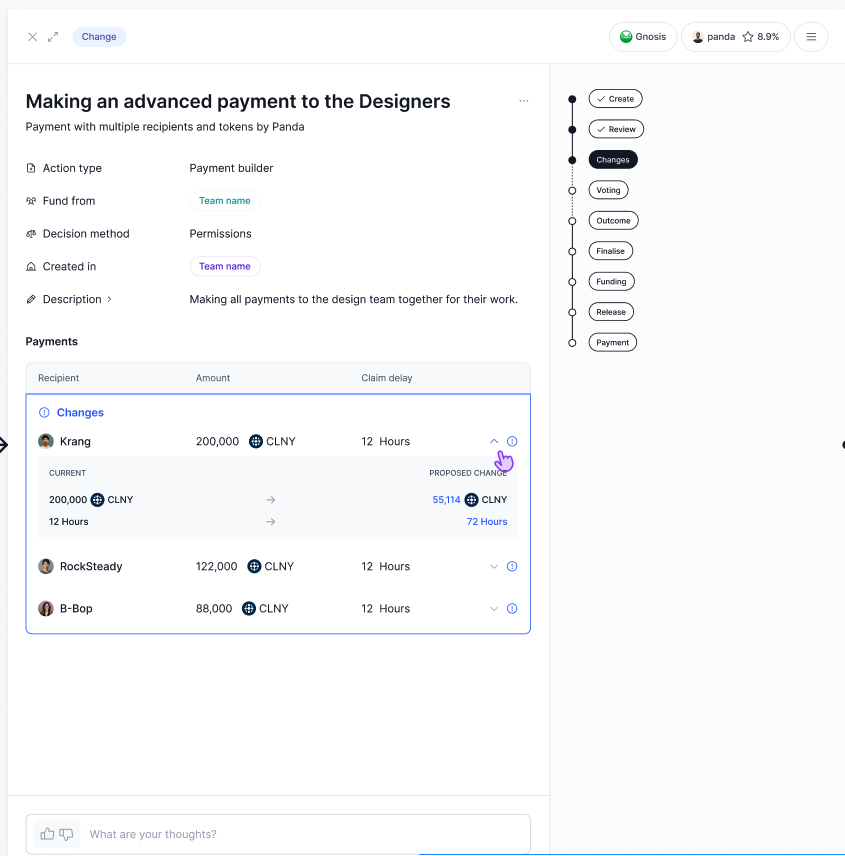Select the Voting step in timeline

coord(608,190)
